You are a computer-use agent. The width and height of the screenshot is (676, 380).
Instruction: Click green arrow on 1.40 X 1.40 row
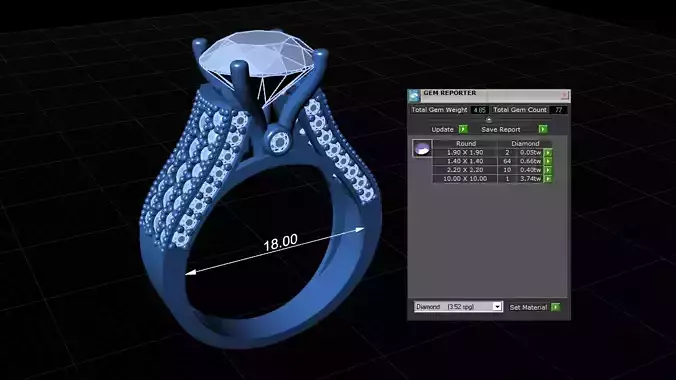(x=548, y=161)
